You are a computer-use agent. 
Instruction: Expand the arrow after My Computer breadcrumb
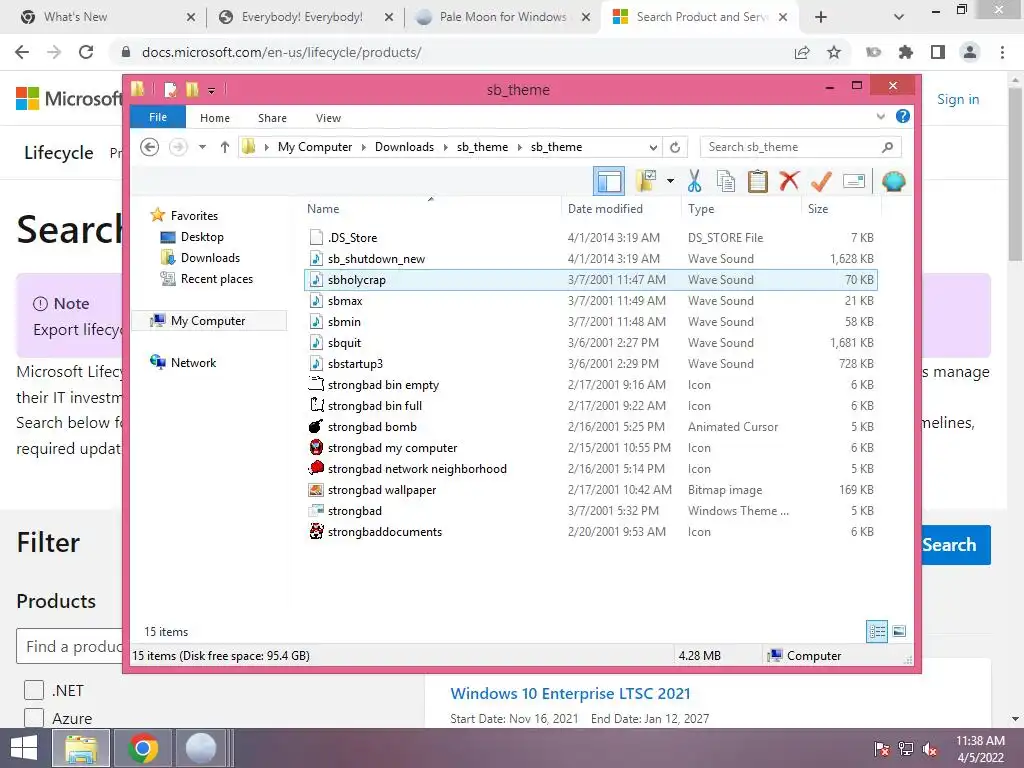(364, 147)
